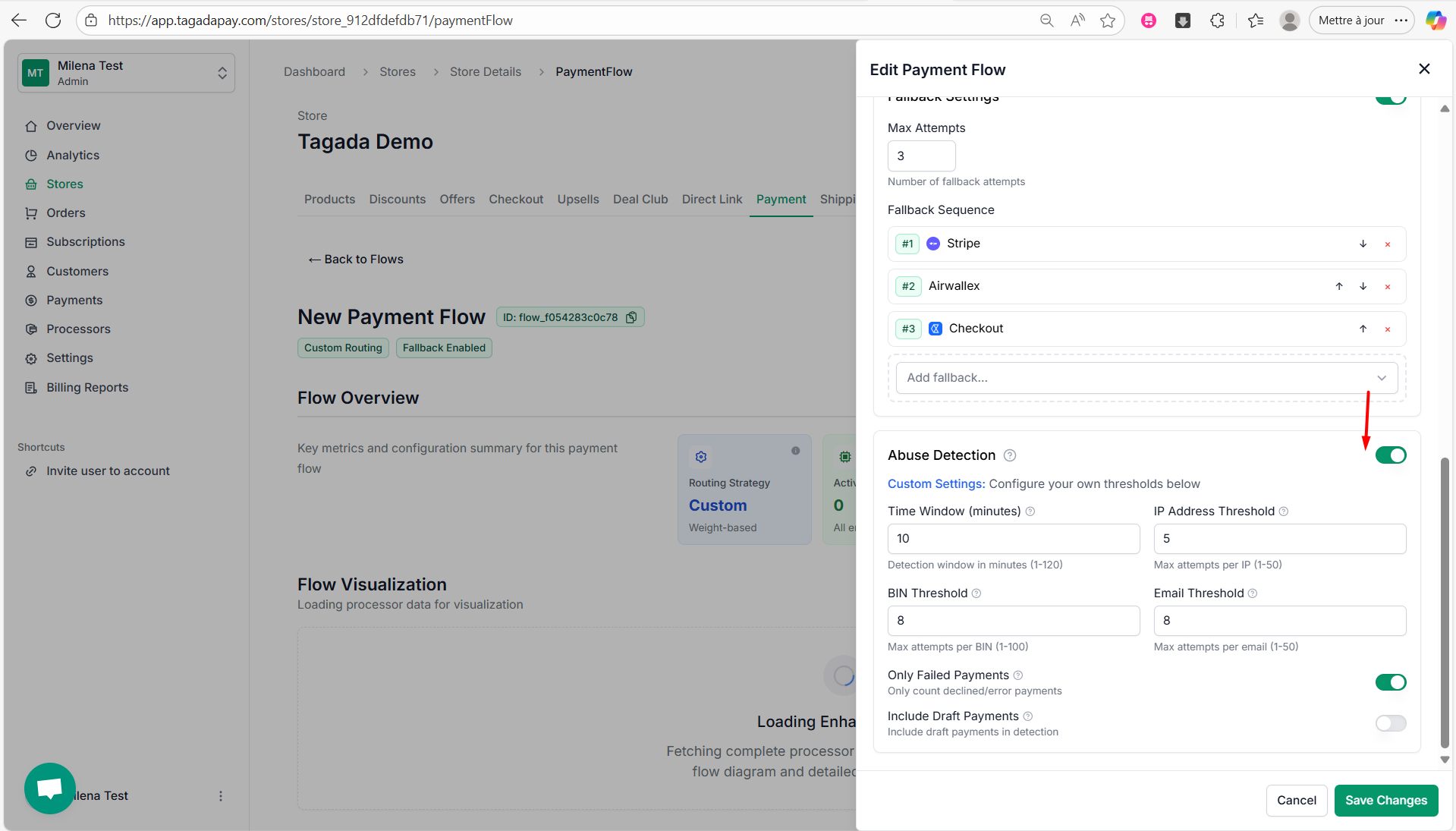Show Include Draft Payments help icon
Image resolution: width=1456 pixels, height=831 pixels.
pyautogui.click(x=1028, y=716)
